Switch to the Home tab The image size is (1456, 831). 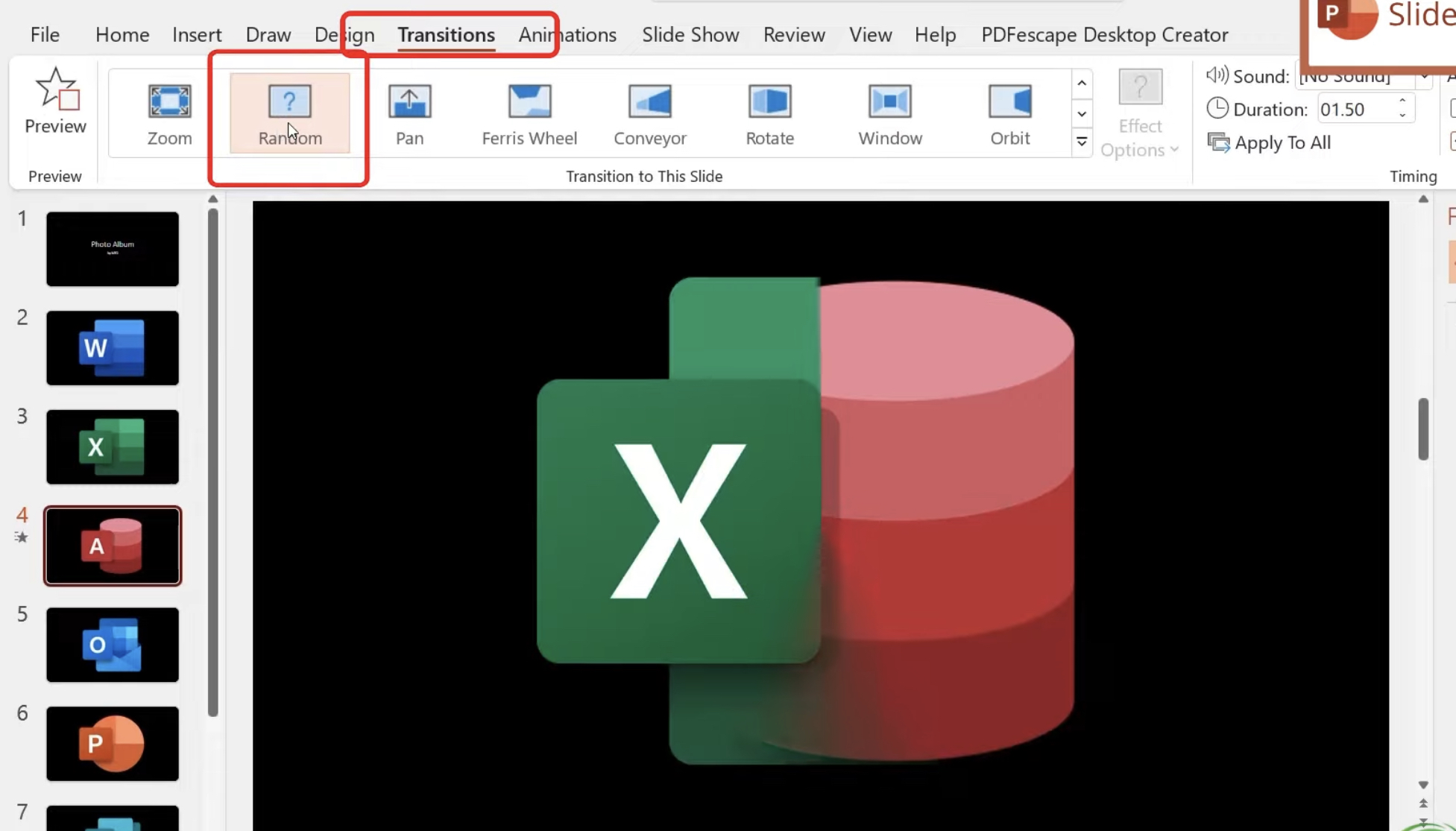click(122, 35)
